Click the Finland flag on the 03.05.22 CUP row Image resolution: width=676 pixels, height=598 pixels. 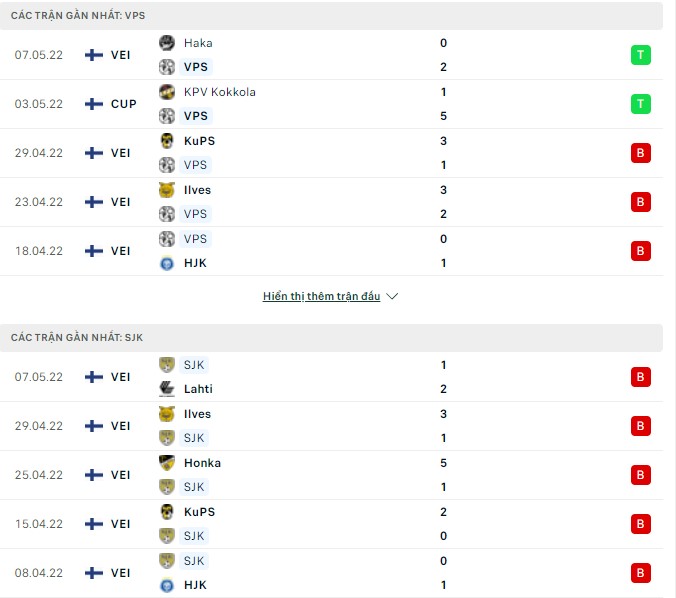94,104
